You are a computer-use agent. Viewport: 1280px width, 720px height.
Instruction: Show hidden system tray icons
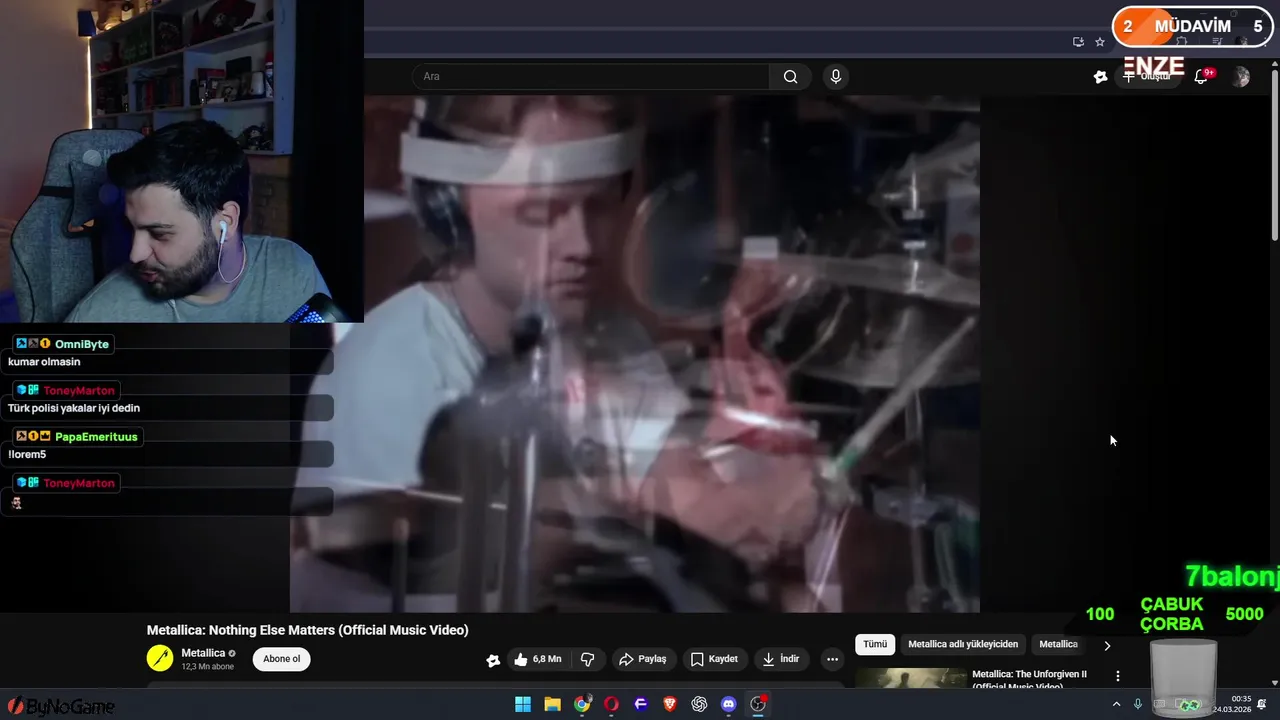1116,704
